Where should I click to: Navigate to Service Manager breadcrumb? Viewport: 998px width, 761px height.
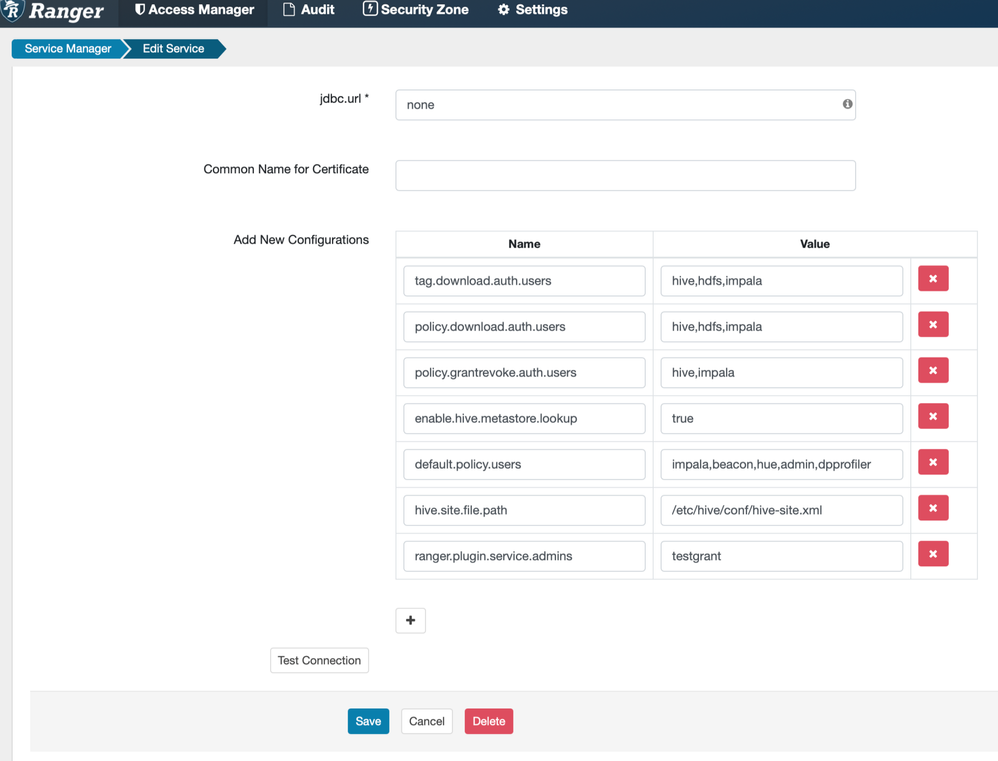click(x=67, y=49)
